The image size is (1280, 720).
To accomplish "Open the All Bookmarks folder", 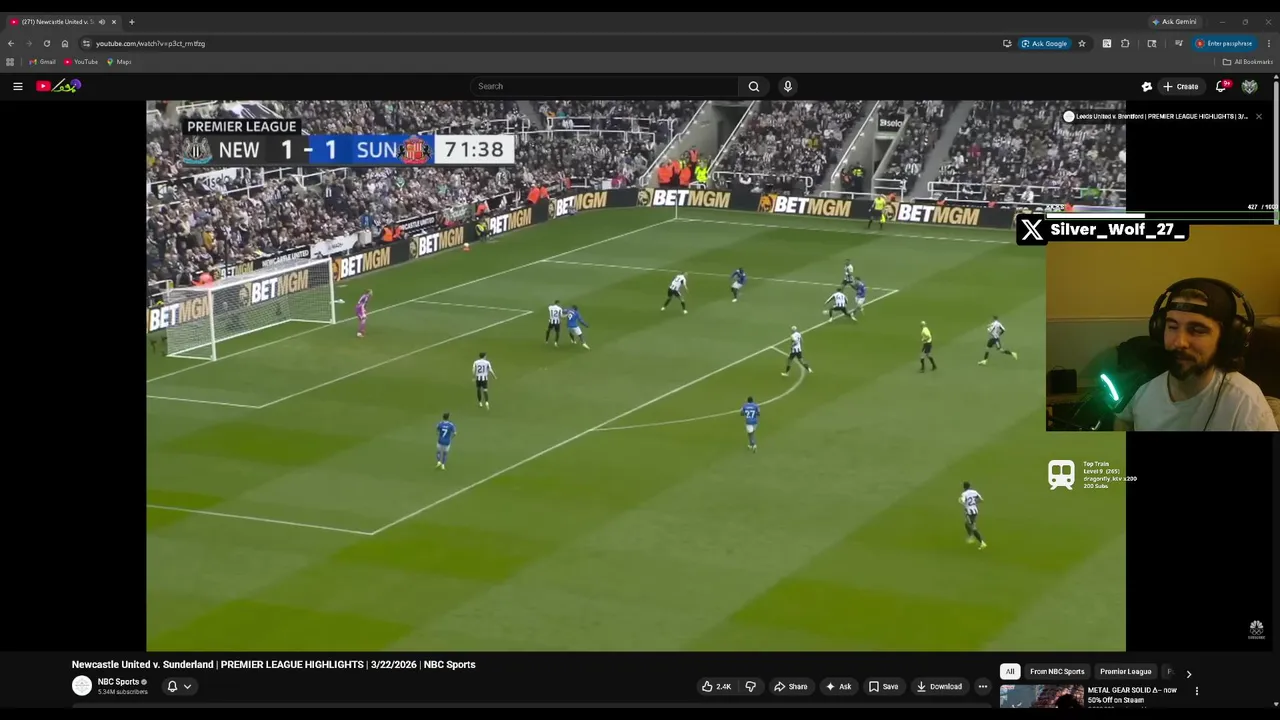I will point(1247,62).
